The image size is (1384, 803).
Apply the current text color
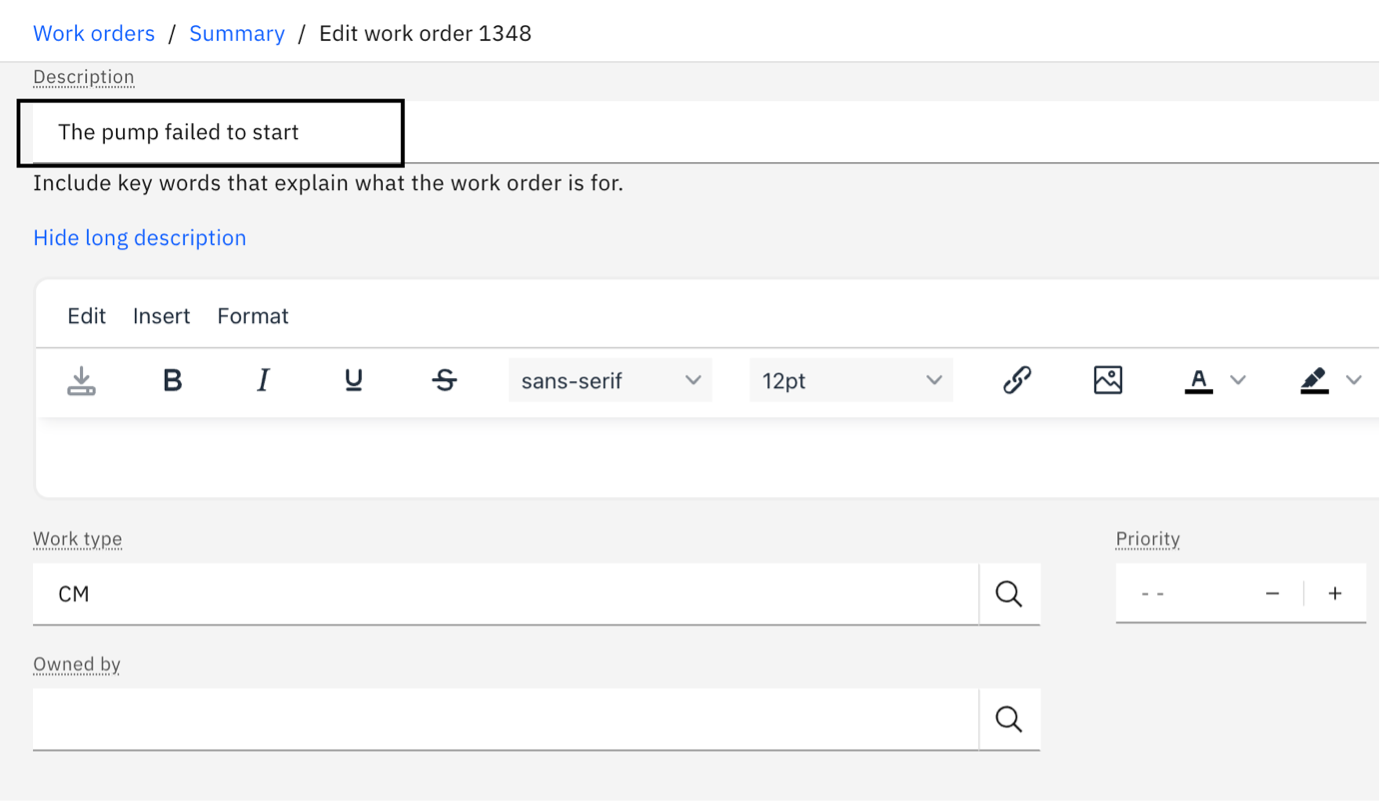pyautogui.click(x=1198, y=380)
